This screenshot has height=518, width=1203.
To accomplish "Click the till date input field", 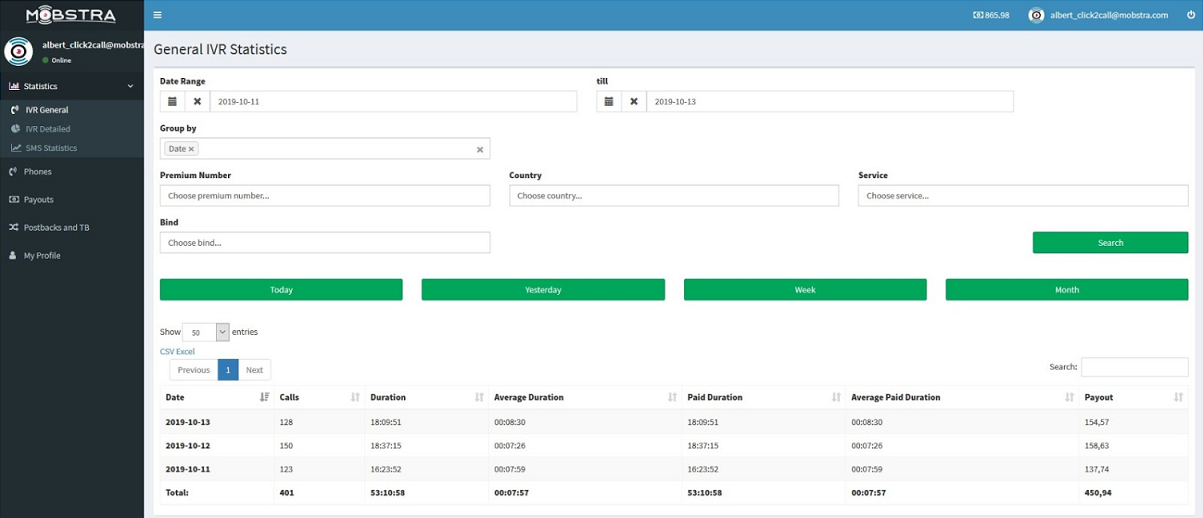I will (830, 101).
